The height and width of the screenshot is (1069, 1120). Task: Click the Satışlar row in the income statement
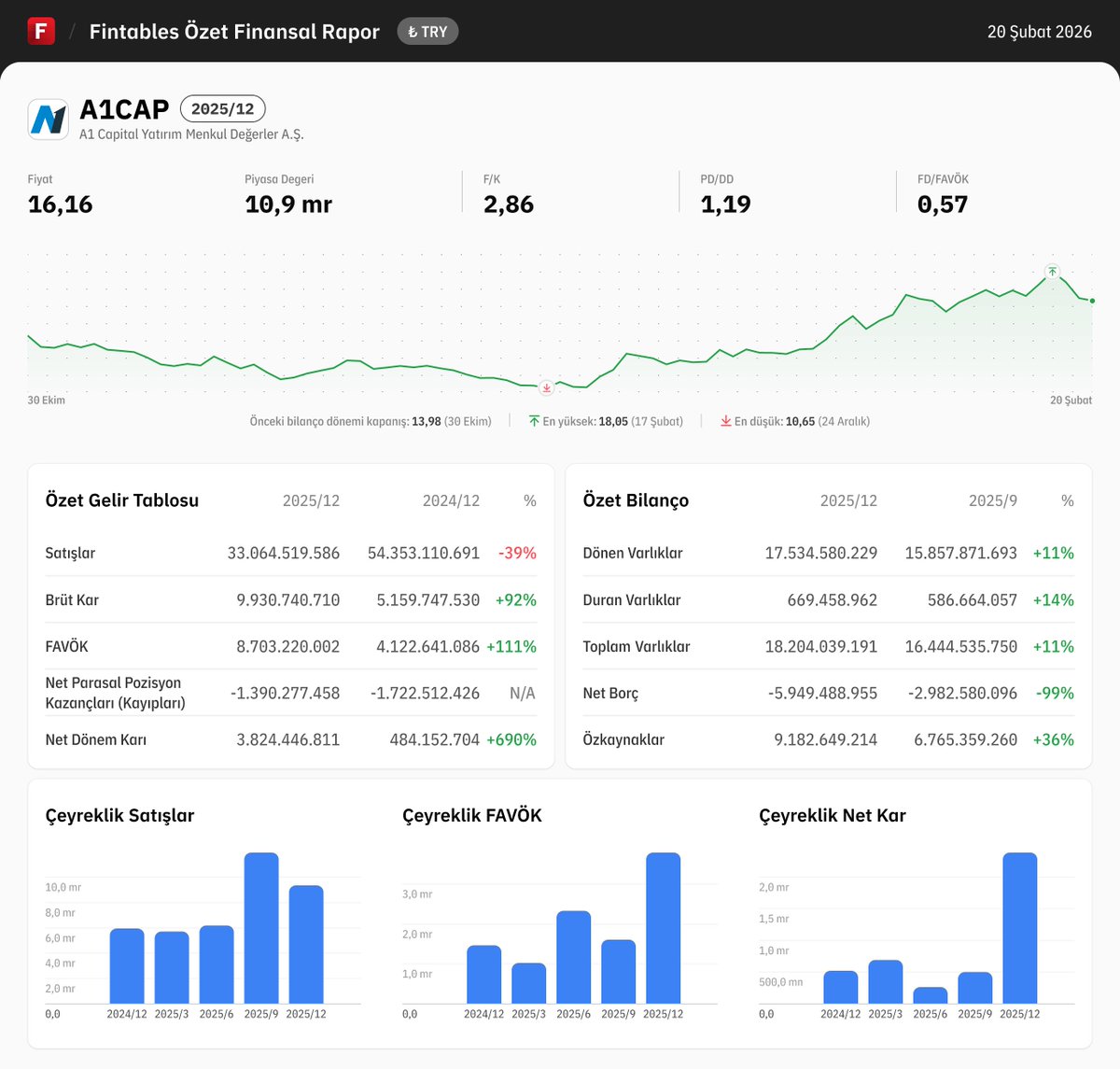pyautogui.click(x=70, y=553)
